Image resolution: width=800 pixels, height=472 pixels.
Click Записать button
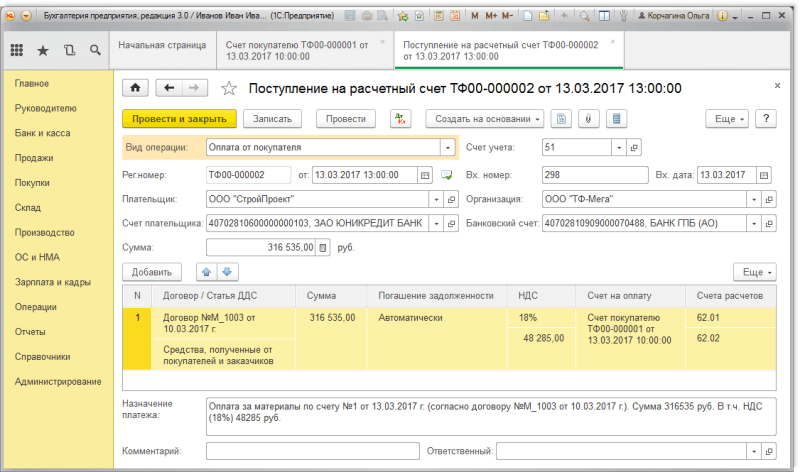pyautogui.click(x=272, y=119)
